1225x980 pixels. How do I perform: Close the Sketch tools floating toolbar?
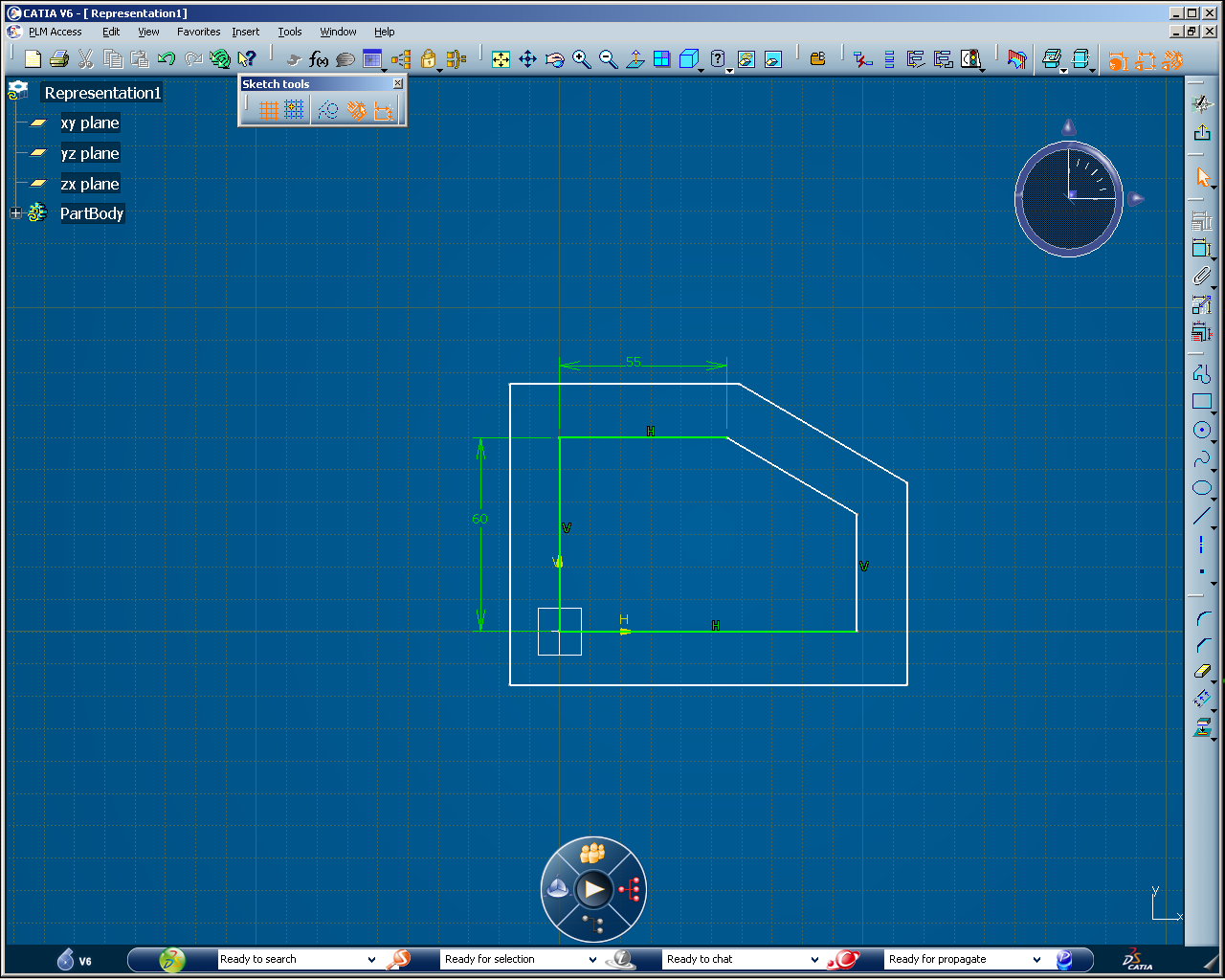click(x=398, y=84)
